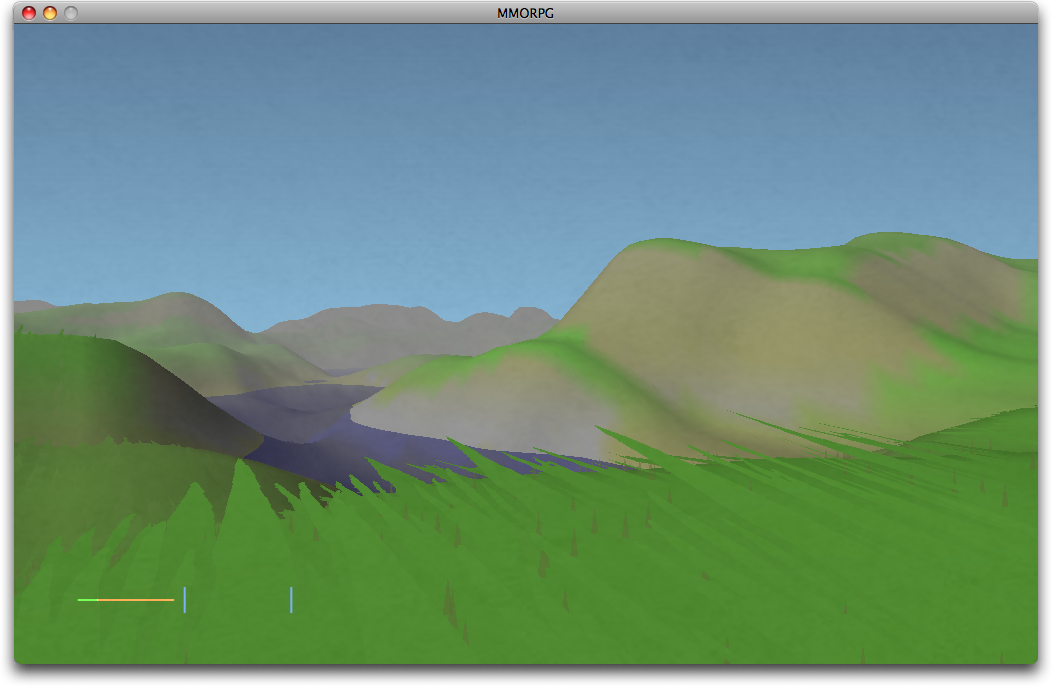
Task: Minimize the MMORPG window with yellow button
Action: point(50,13)
